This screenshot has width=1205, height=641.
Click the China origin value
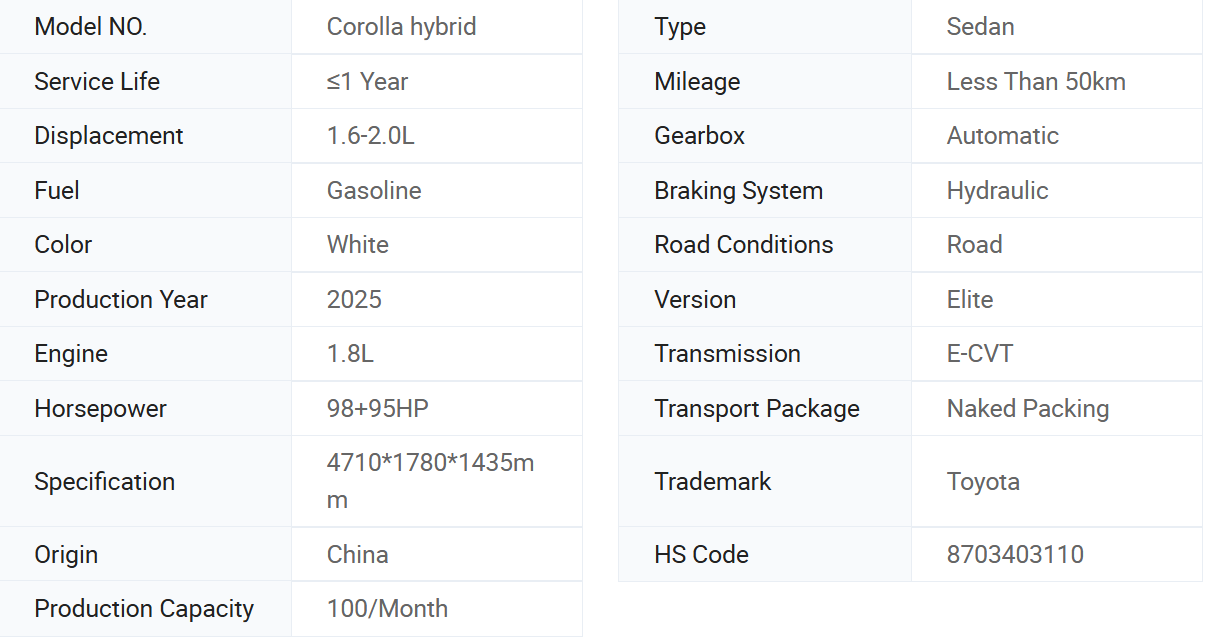point(358,555)
